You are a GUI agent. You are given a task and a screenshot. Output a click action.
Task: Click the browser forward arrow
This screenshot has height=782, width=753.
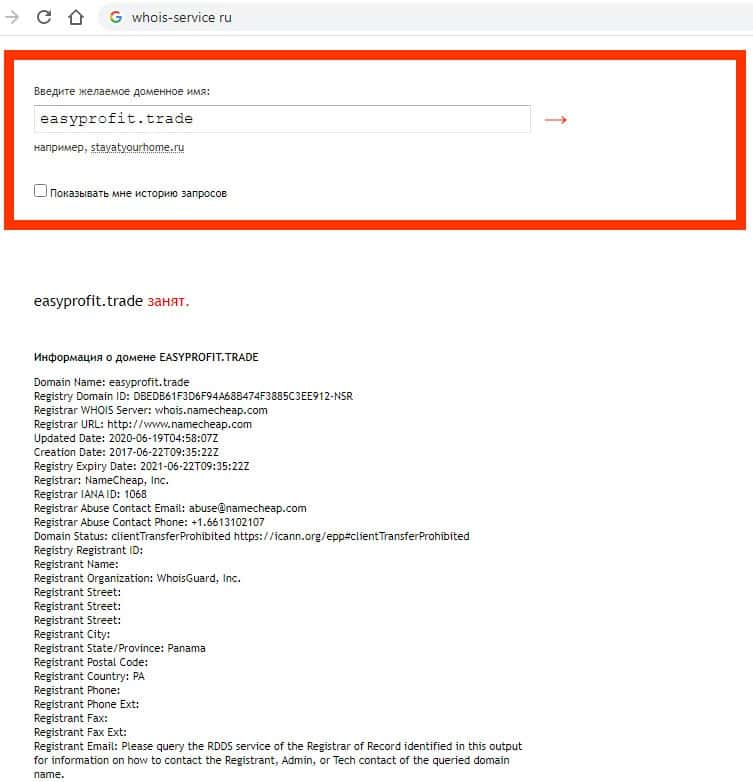coord(11,17)
